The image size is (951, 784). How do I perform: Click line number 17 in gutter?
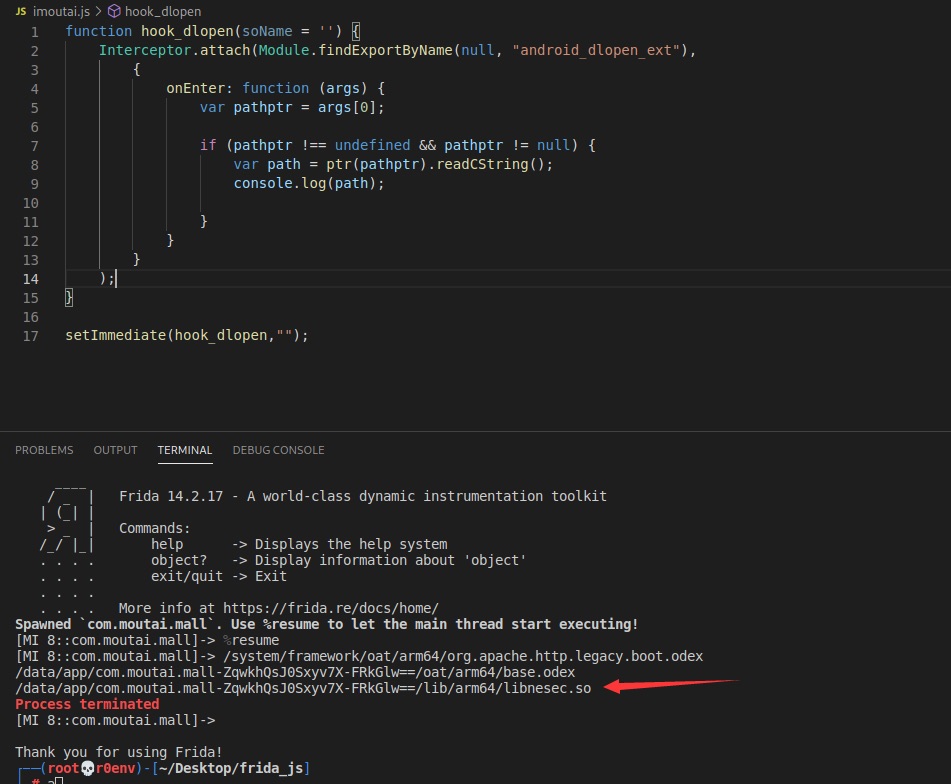[x=31, y=336]
